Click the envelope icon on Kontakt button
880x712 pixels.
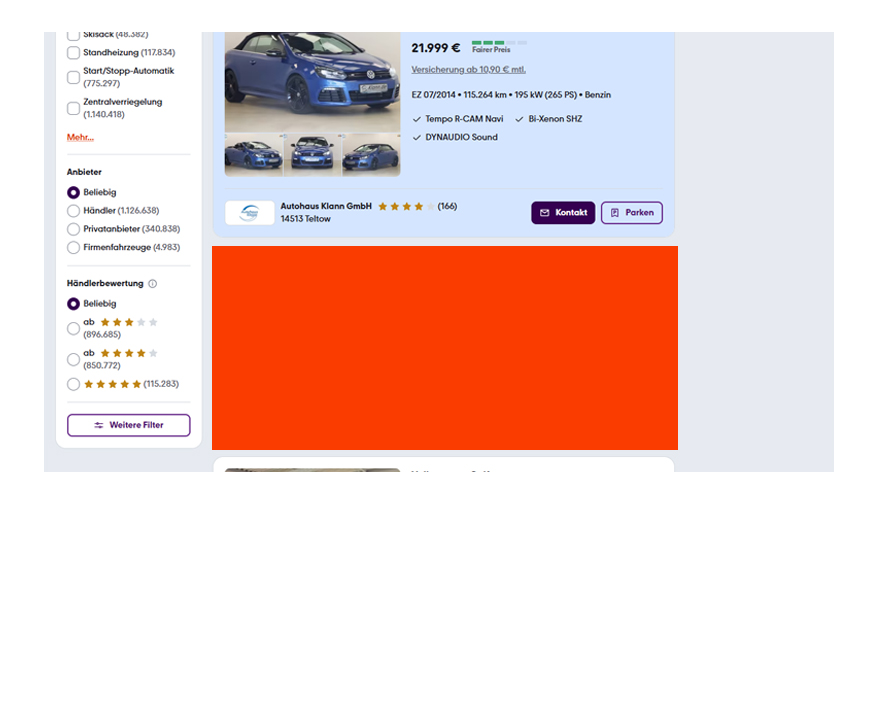coord(545,213)
